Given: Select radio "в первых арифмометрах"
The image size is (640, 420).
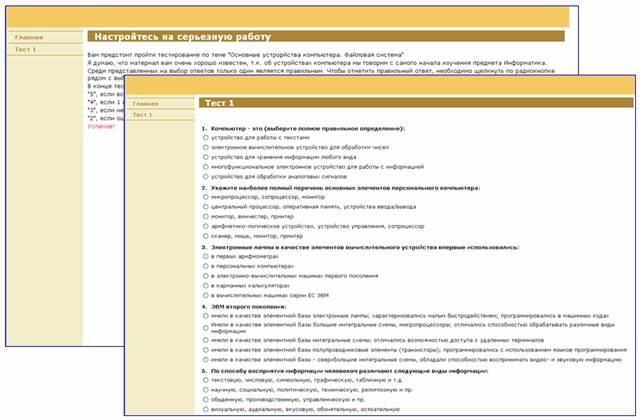Looking at the screenshot, I should pos(206,256).
